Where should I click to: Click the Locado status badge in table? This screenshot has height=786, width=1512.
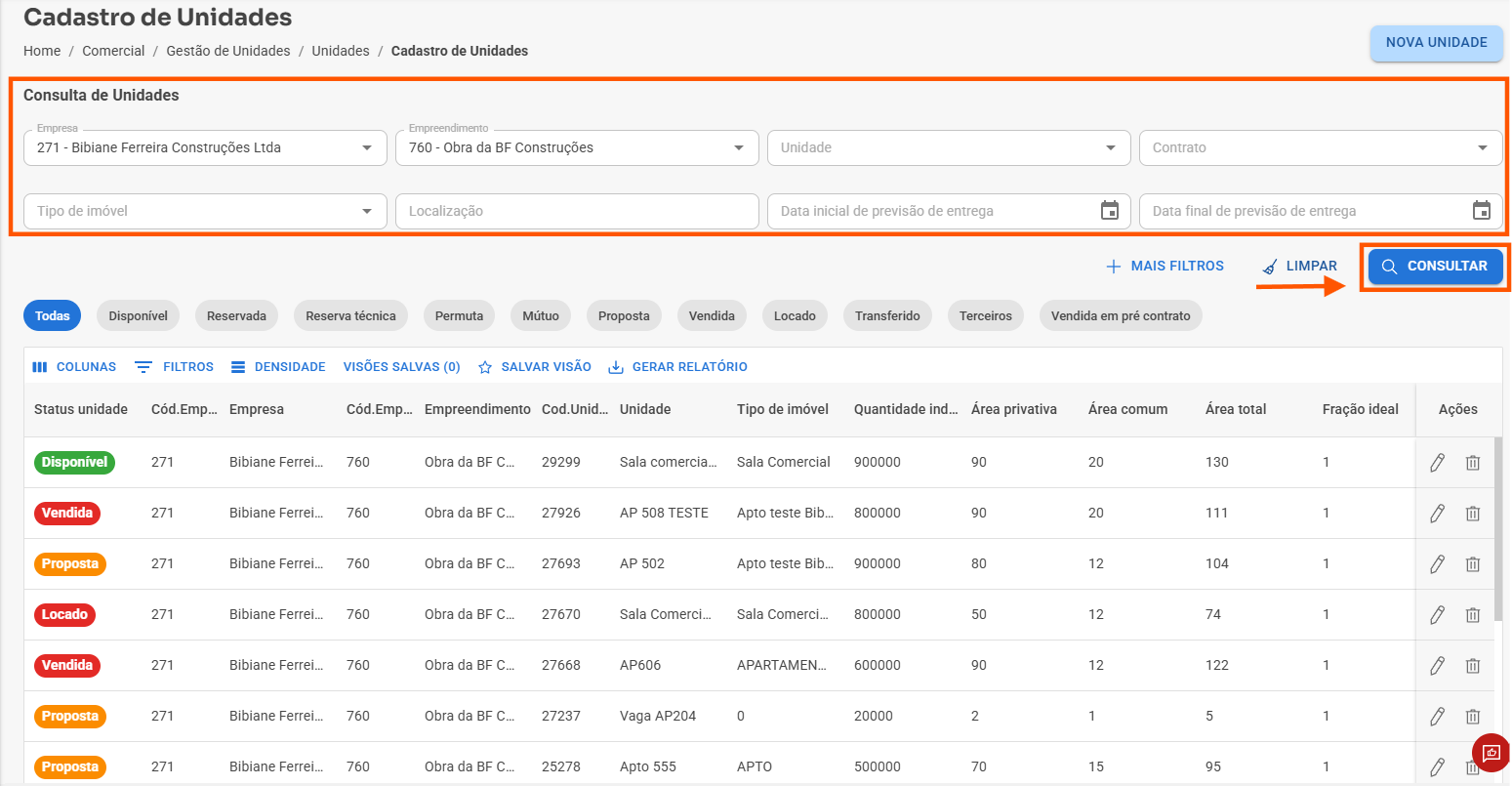click(64, 615)
